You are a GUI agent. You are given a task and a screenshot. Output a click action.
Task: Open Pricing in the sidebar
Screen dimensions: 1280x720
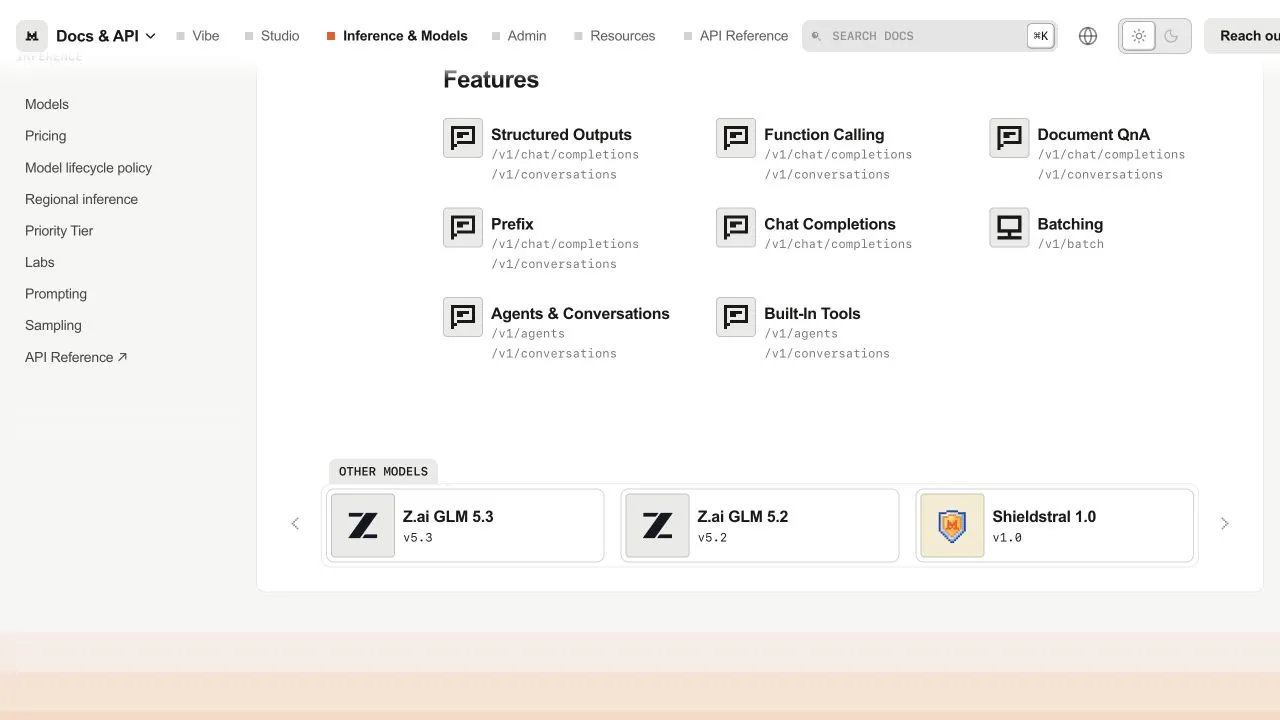point(46,136)
